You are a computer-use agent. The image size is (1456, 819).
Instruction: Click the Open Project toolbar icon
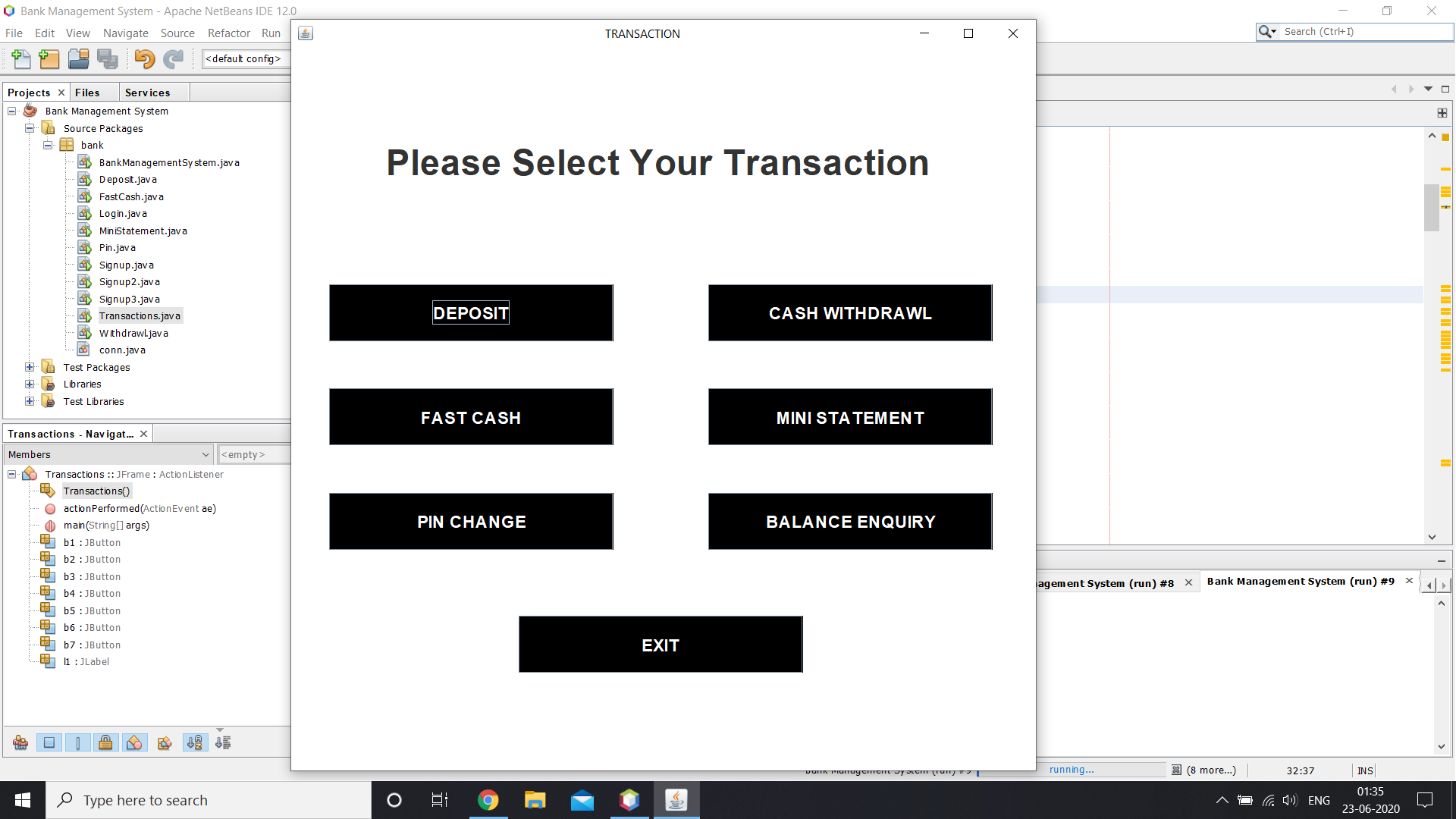78,59
